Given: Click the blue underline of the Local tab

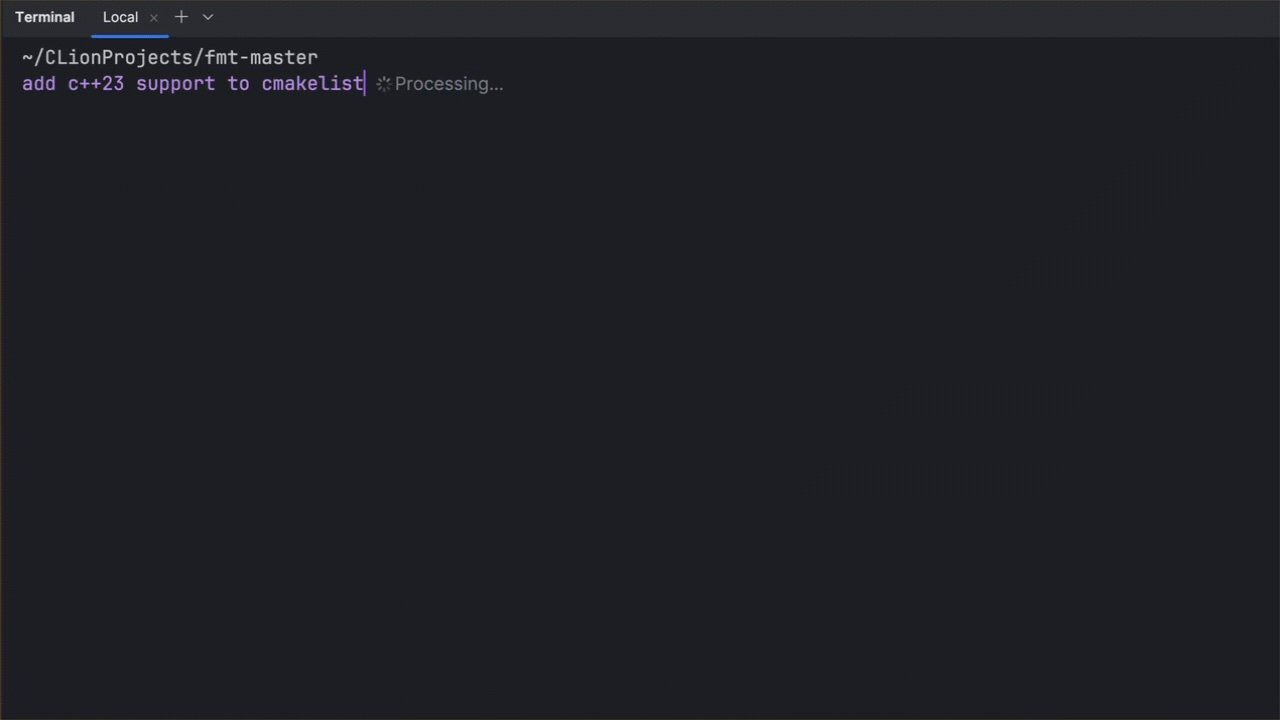Looking at the screenshot, I should pyautogui.click(x=130, y=36).
